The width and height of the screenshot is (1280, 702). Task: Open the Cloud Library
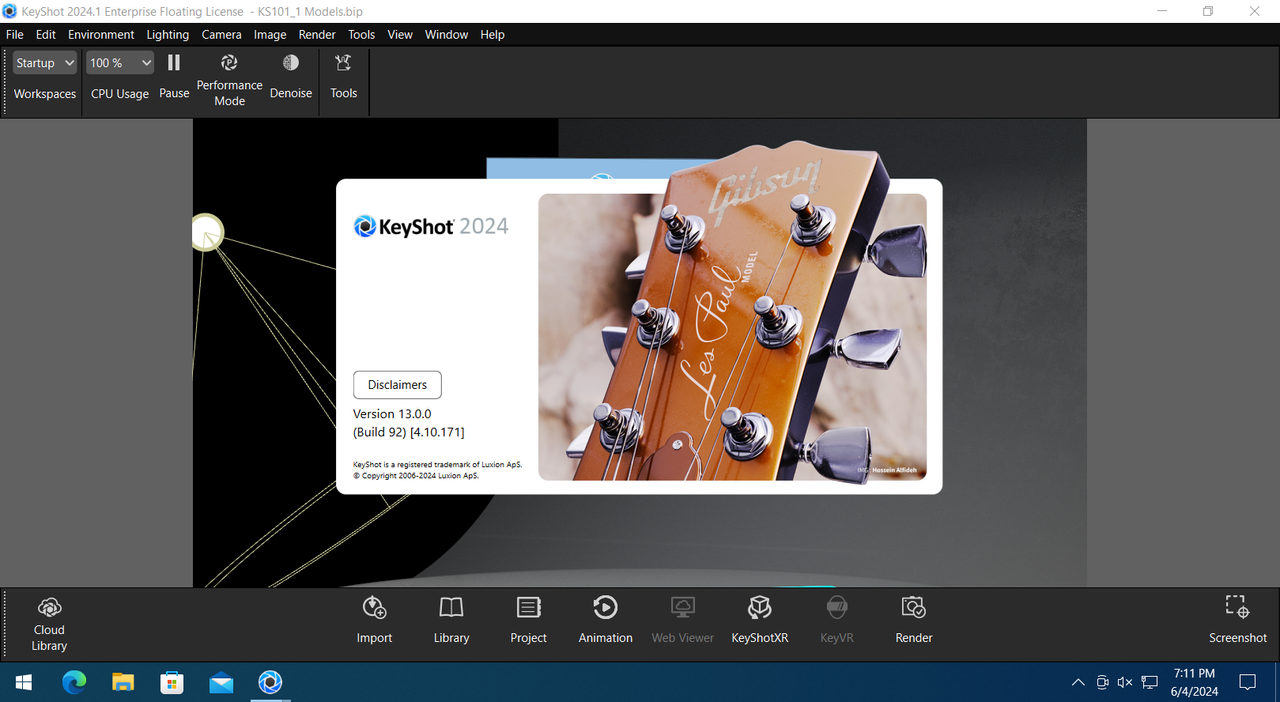pos(49,624)
